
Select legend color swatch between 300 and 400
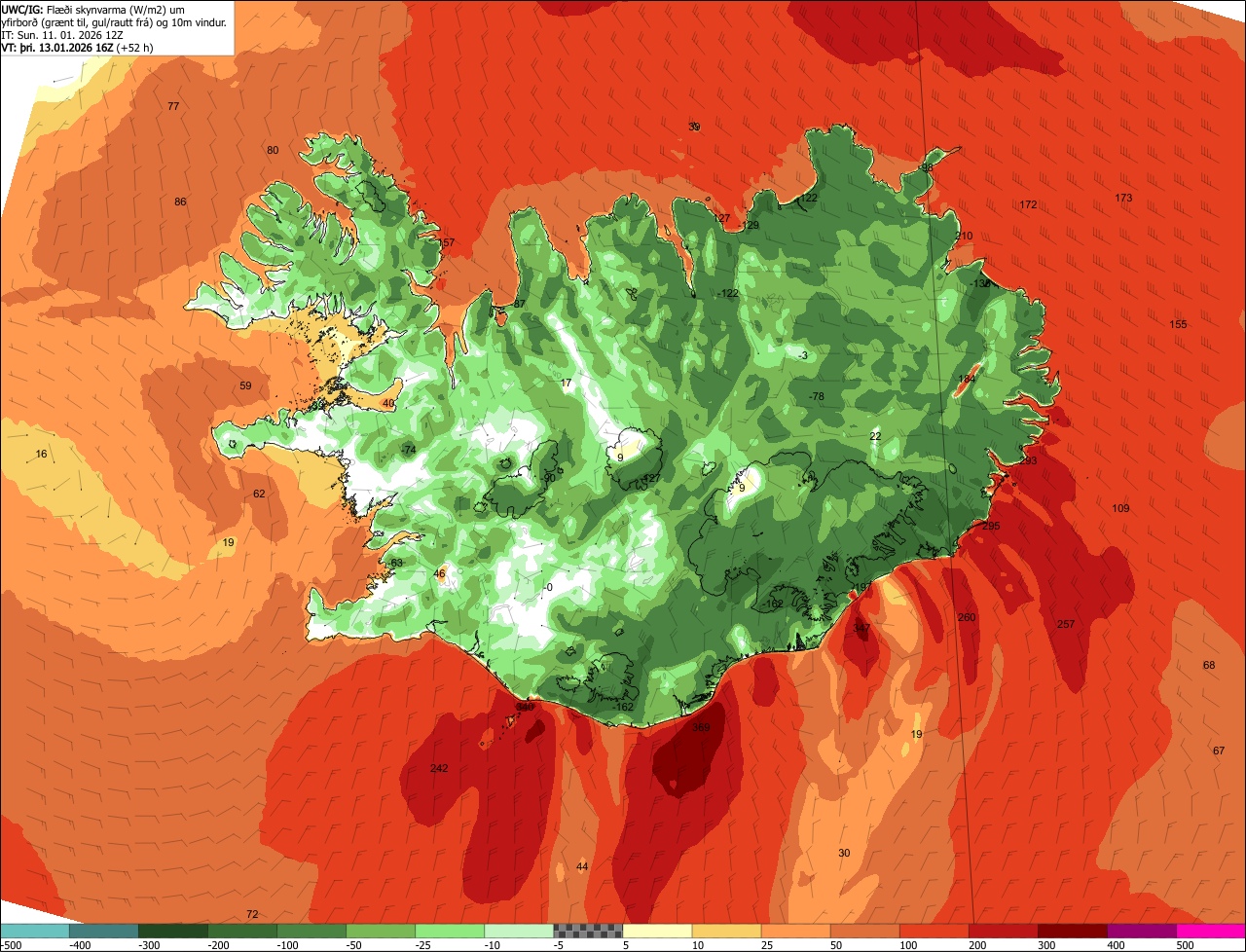pos(1073,930)
